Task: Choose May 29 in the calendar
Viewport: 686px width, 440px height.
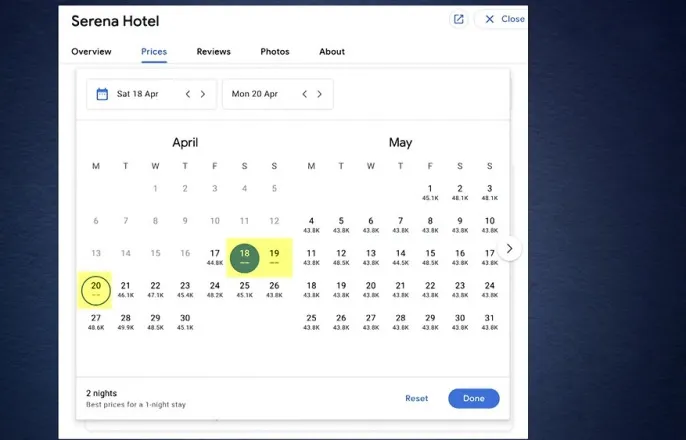Action: [x=430, y=322]
